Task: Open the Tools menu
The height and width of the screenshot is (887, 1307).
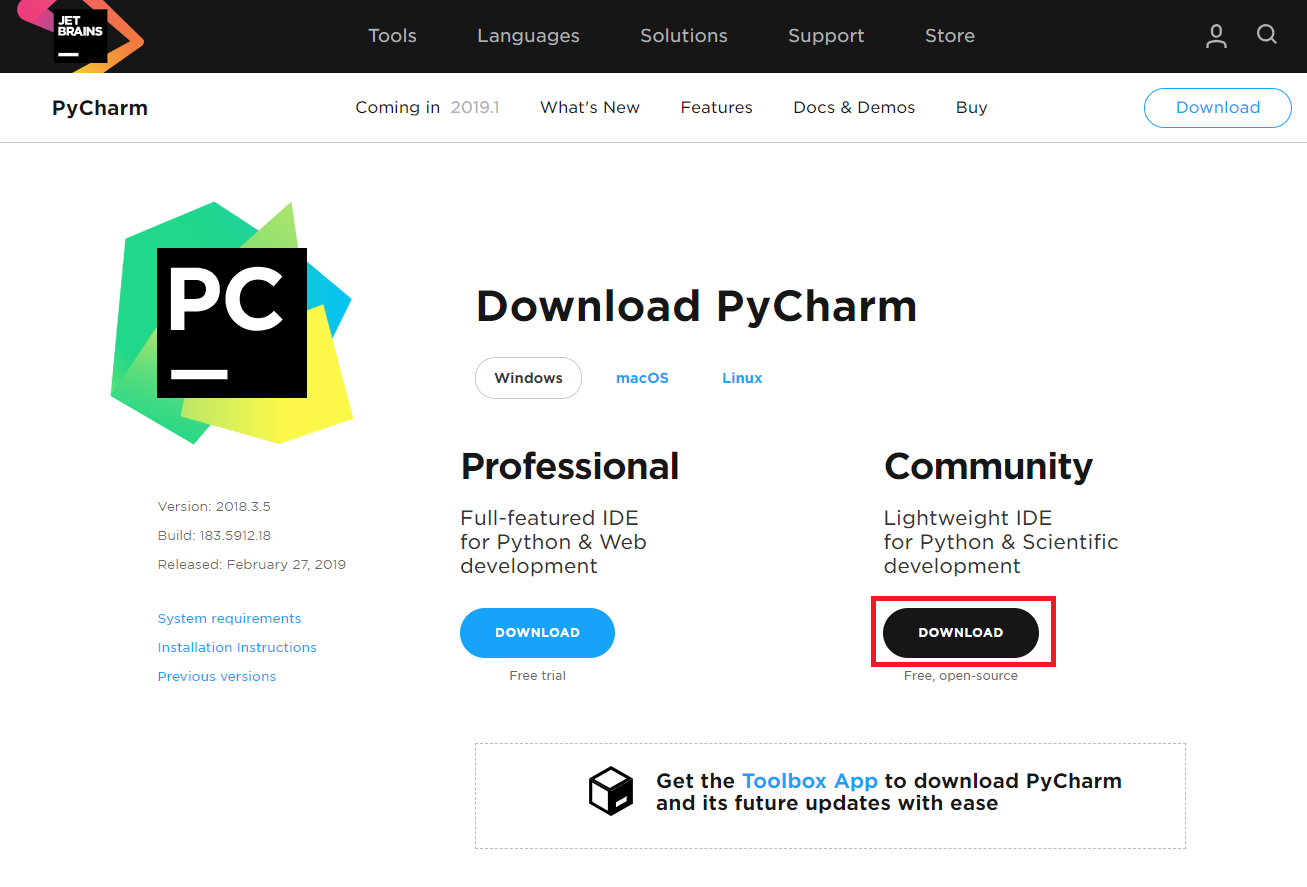Action: coord(392,36)
